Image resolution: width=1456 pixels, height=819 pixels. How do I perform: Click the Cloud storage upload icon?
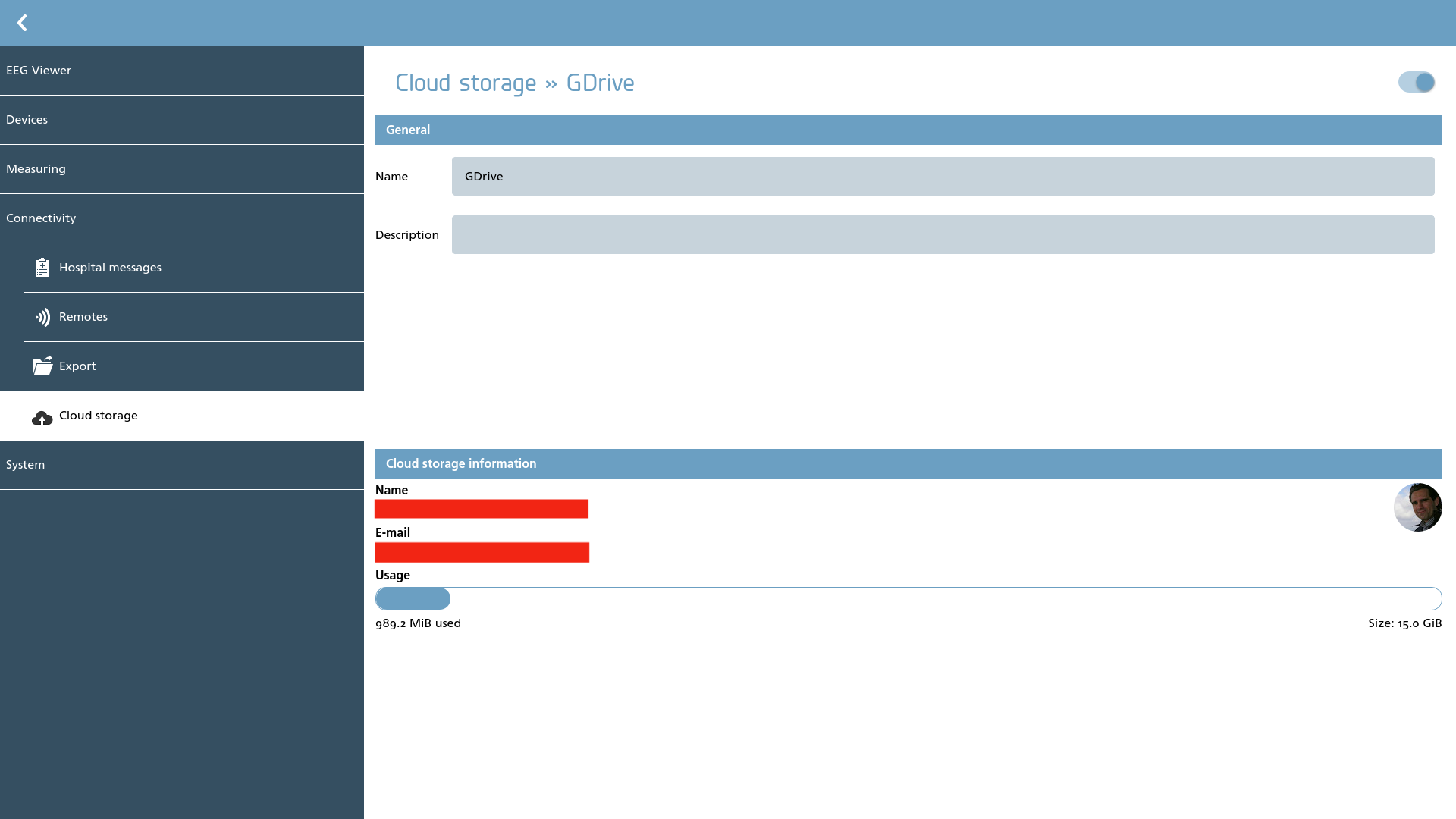[x=42, y=417]
